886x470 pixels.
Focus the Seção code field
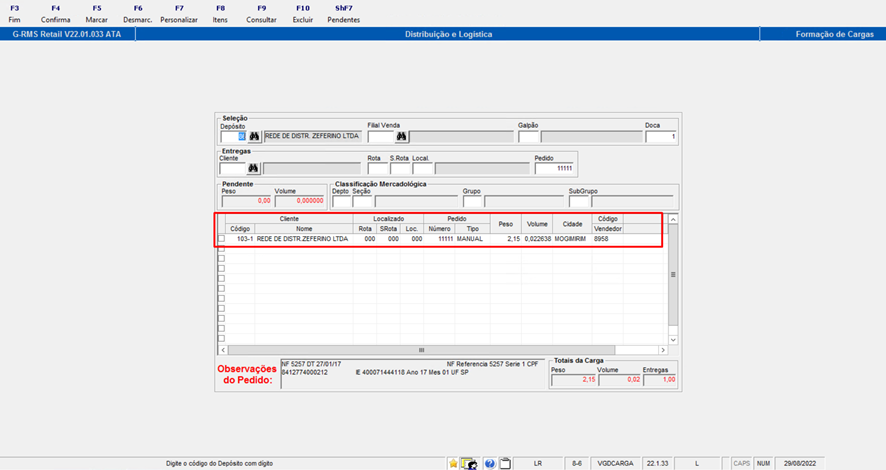point(363,201)
